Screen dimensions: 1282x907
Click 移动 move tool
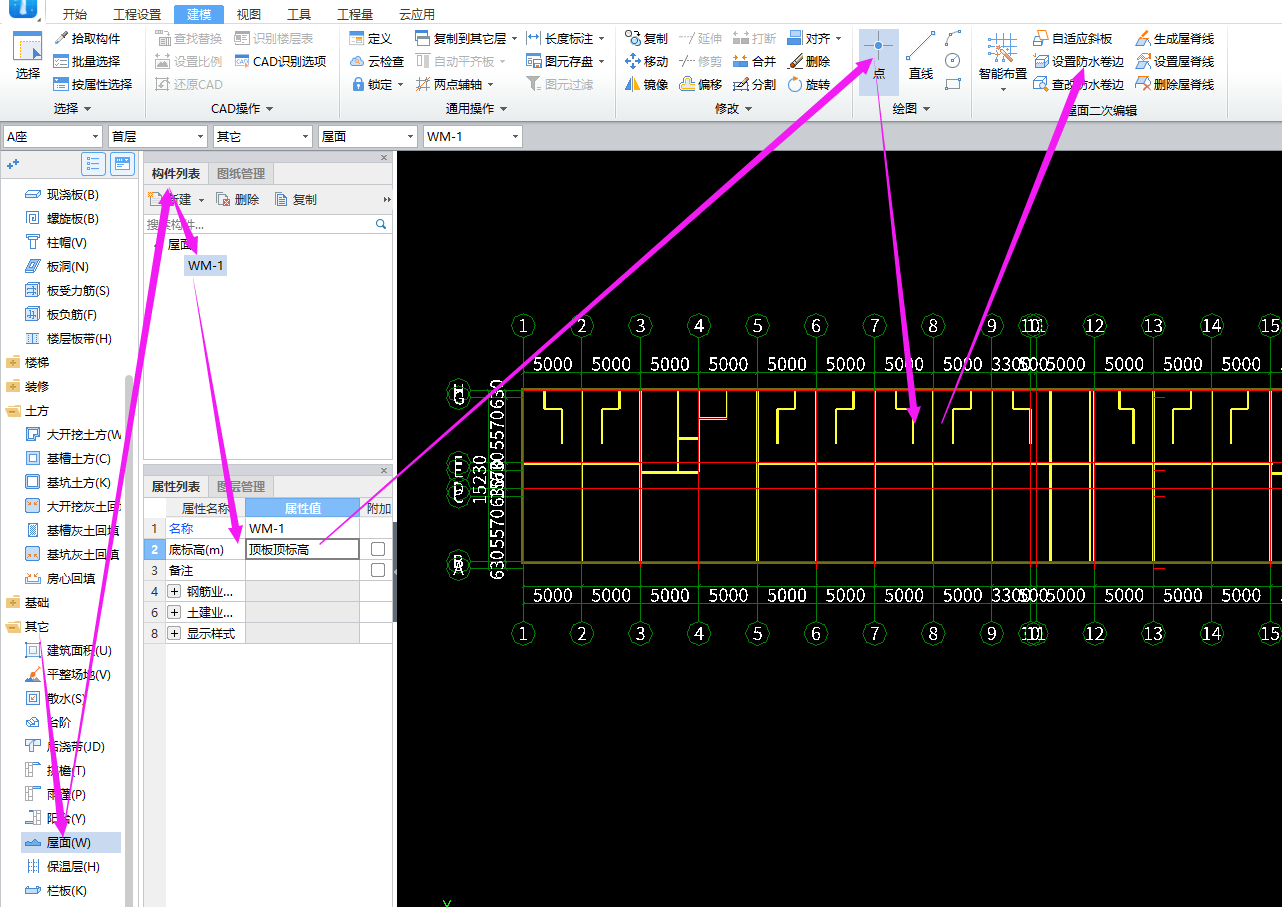click(x=646, y=61)
